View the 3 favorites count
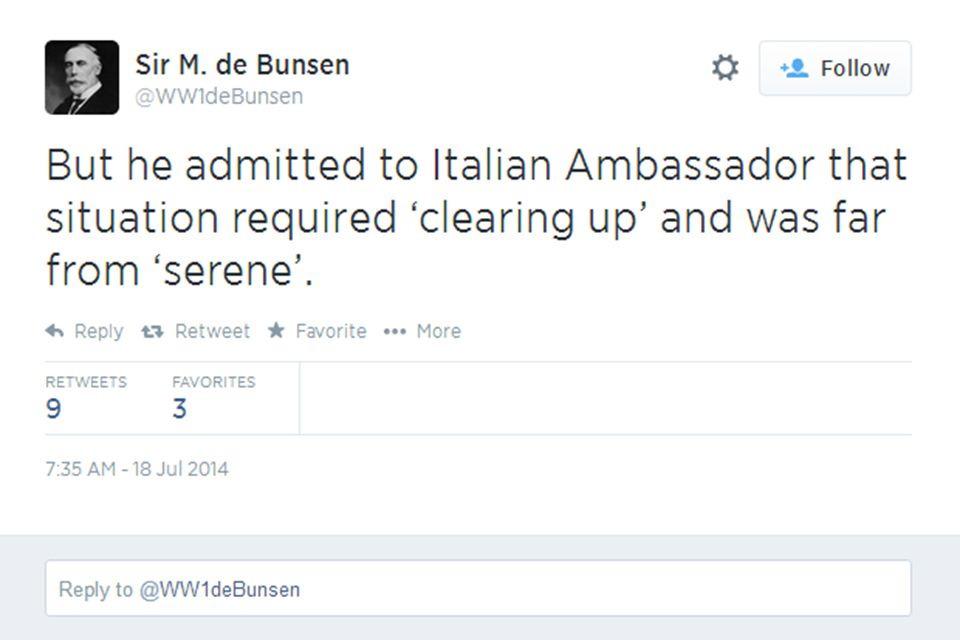 [180, 409]
